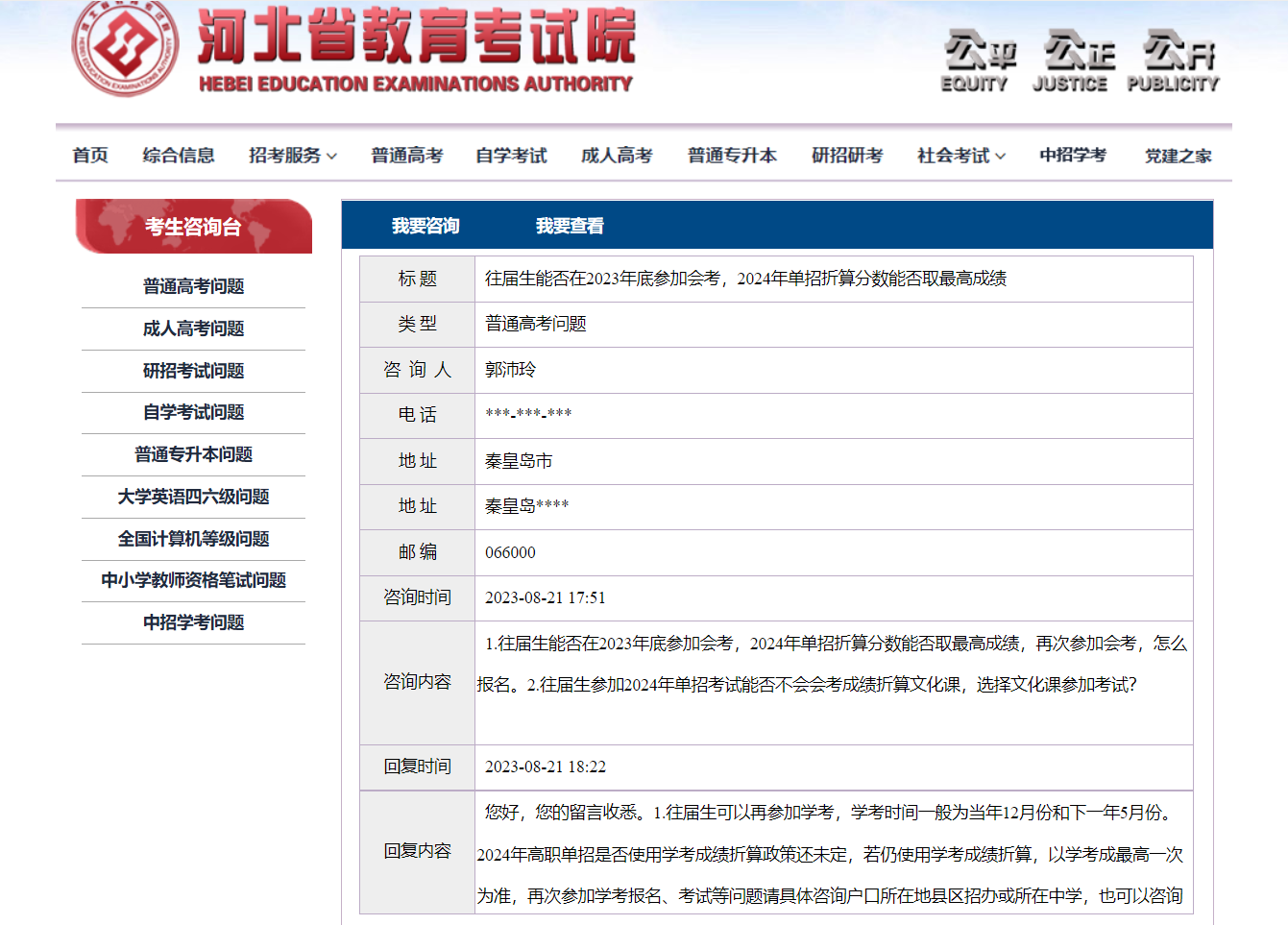Viewport: 1288px width, 925px height.
Task: Click the 回复内容 row label
Action: coord(417,851)
